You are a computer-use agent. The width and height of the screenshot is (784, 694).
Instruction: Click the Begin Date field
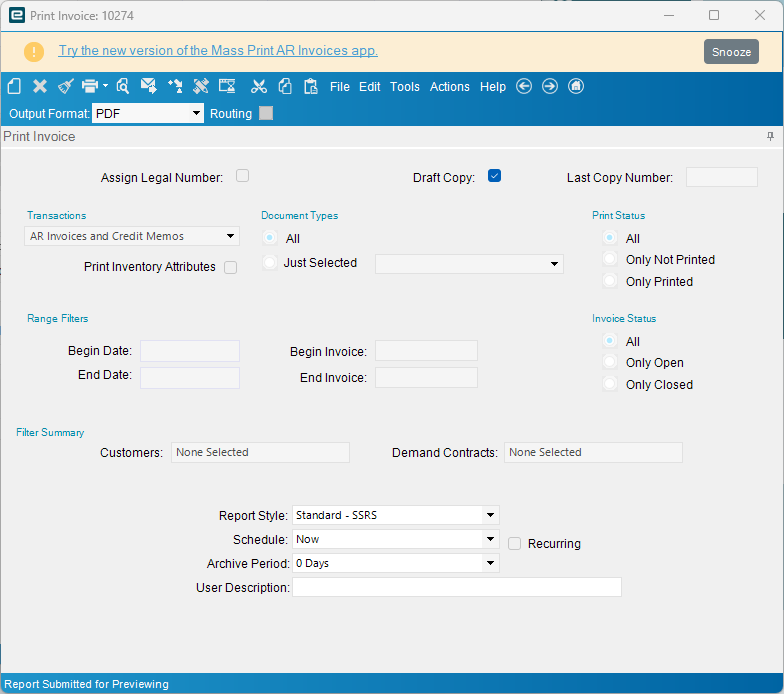click(190, 351)
